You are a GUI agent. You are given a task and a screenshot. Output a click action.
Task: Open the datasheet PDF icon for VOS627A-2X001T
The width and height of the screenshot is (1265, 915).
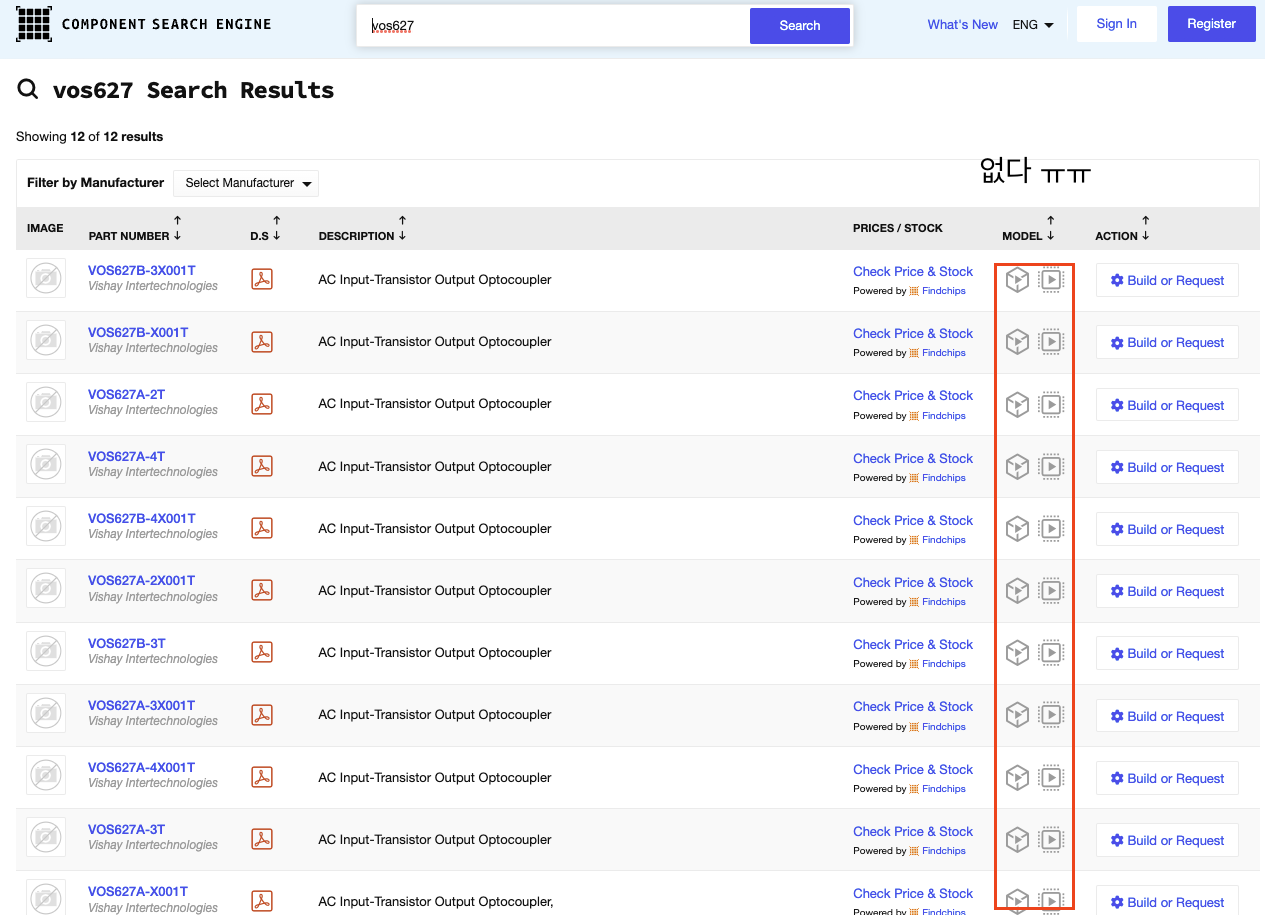coord(262,590)
